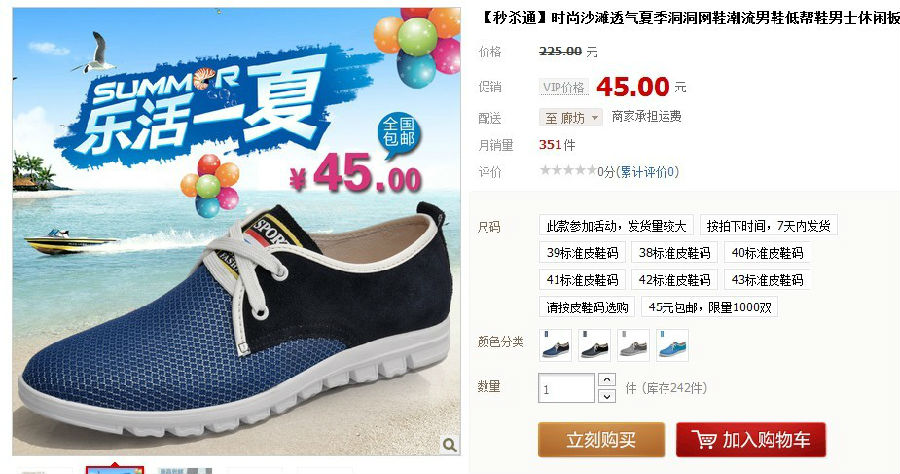The width and height of the screenshot is (900, 474).
Task: Click the quantity input field
Action: [566, 388]
